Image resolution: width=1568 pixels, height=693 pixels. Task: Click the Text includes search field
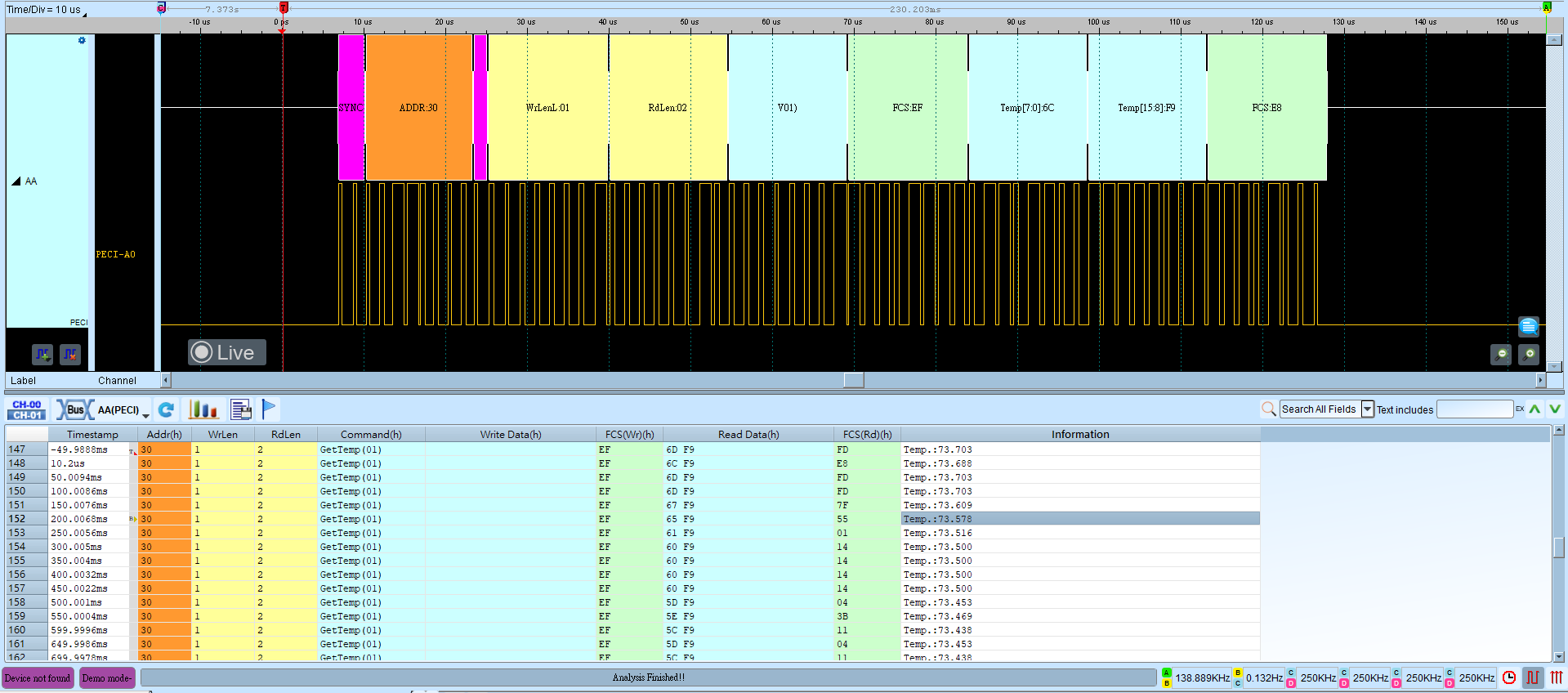(x=1475, y=409)
